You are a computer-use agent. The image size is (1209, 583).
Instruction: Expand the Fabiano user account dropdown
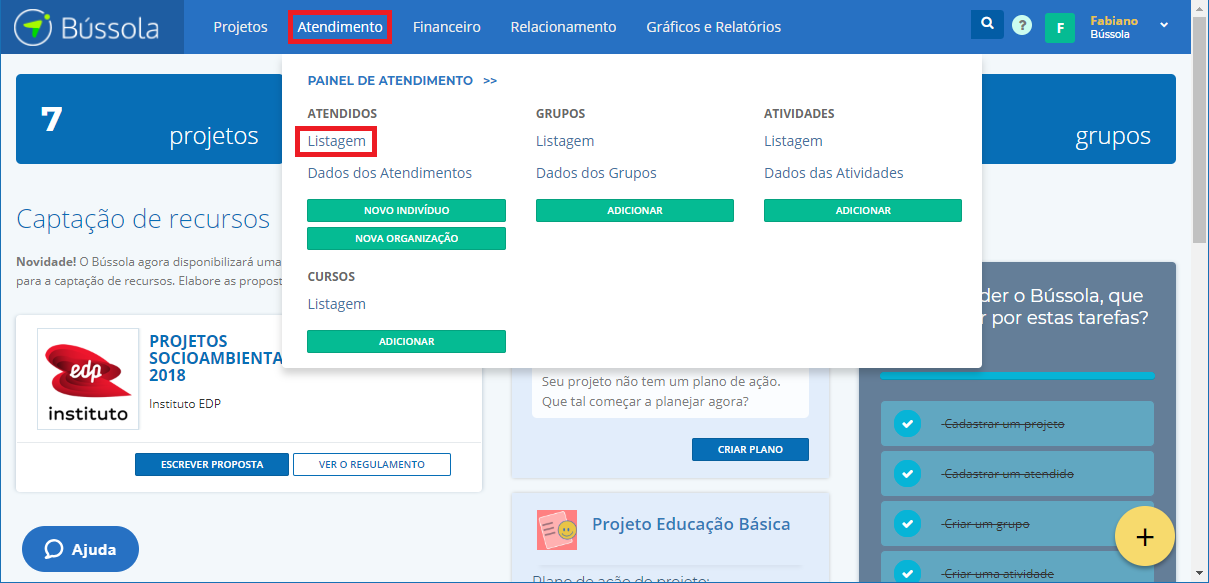click(1163, 26)
